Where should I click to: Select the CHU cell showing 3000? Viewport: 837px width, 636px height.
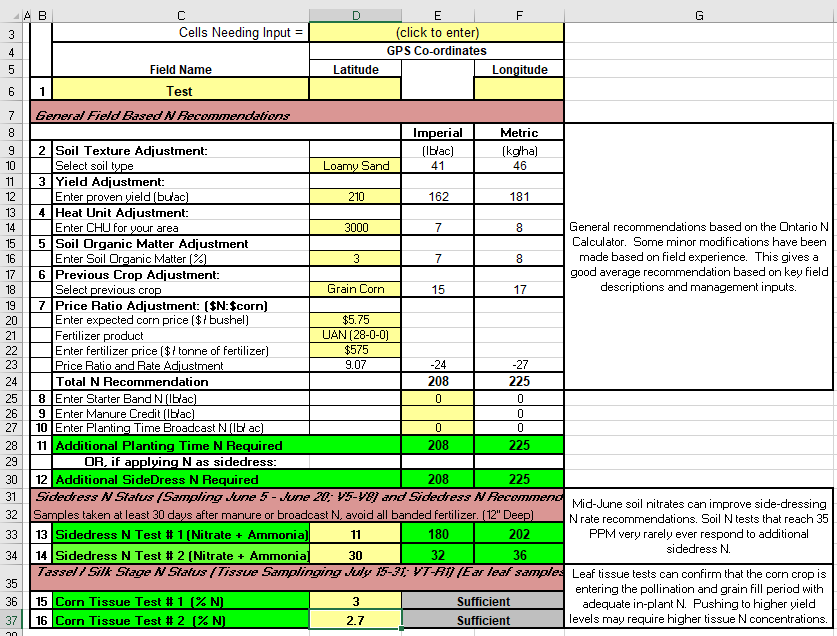[x=355, y=227]
